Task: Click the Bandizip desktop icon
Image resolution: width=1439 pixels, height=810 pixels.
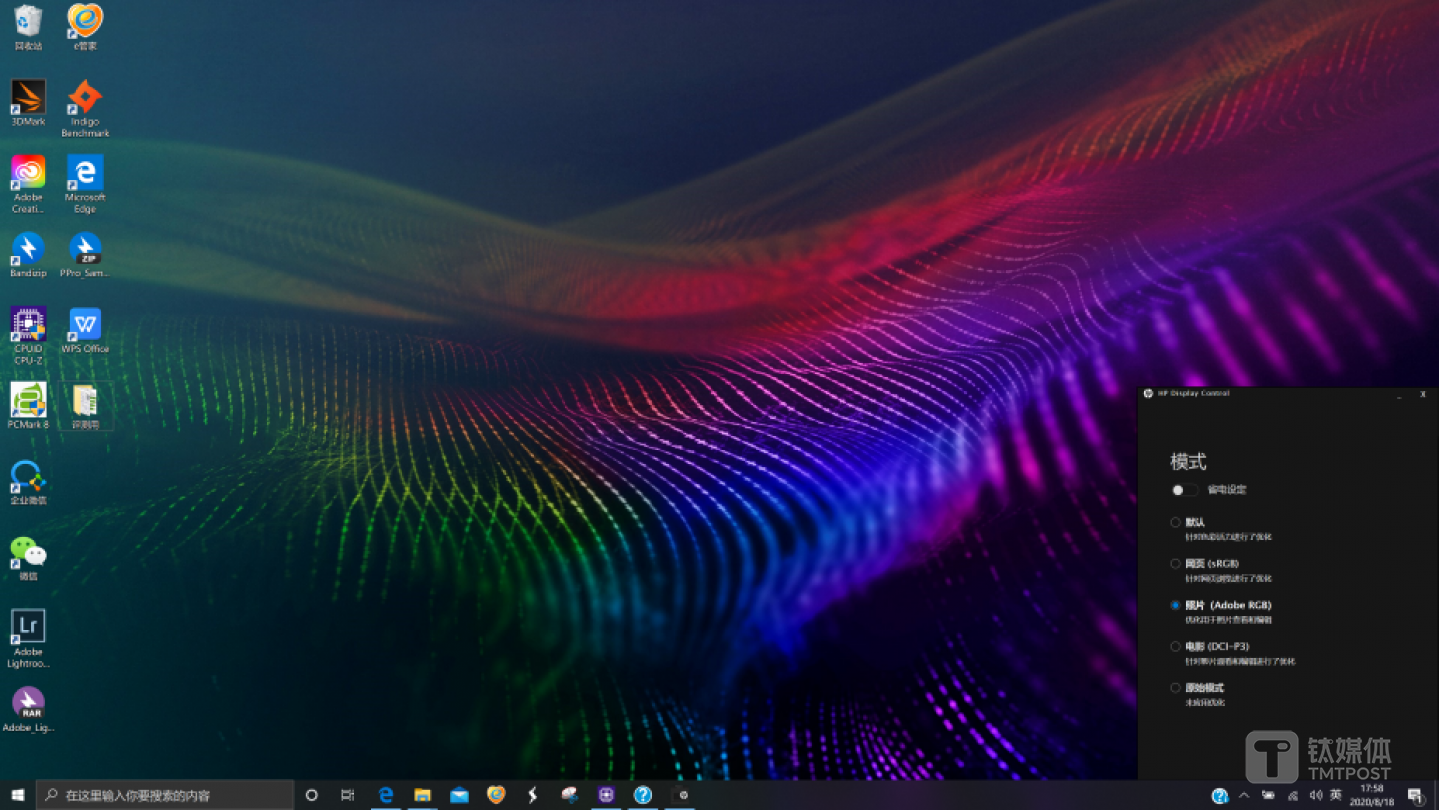Action: [x=28, y=255]
